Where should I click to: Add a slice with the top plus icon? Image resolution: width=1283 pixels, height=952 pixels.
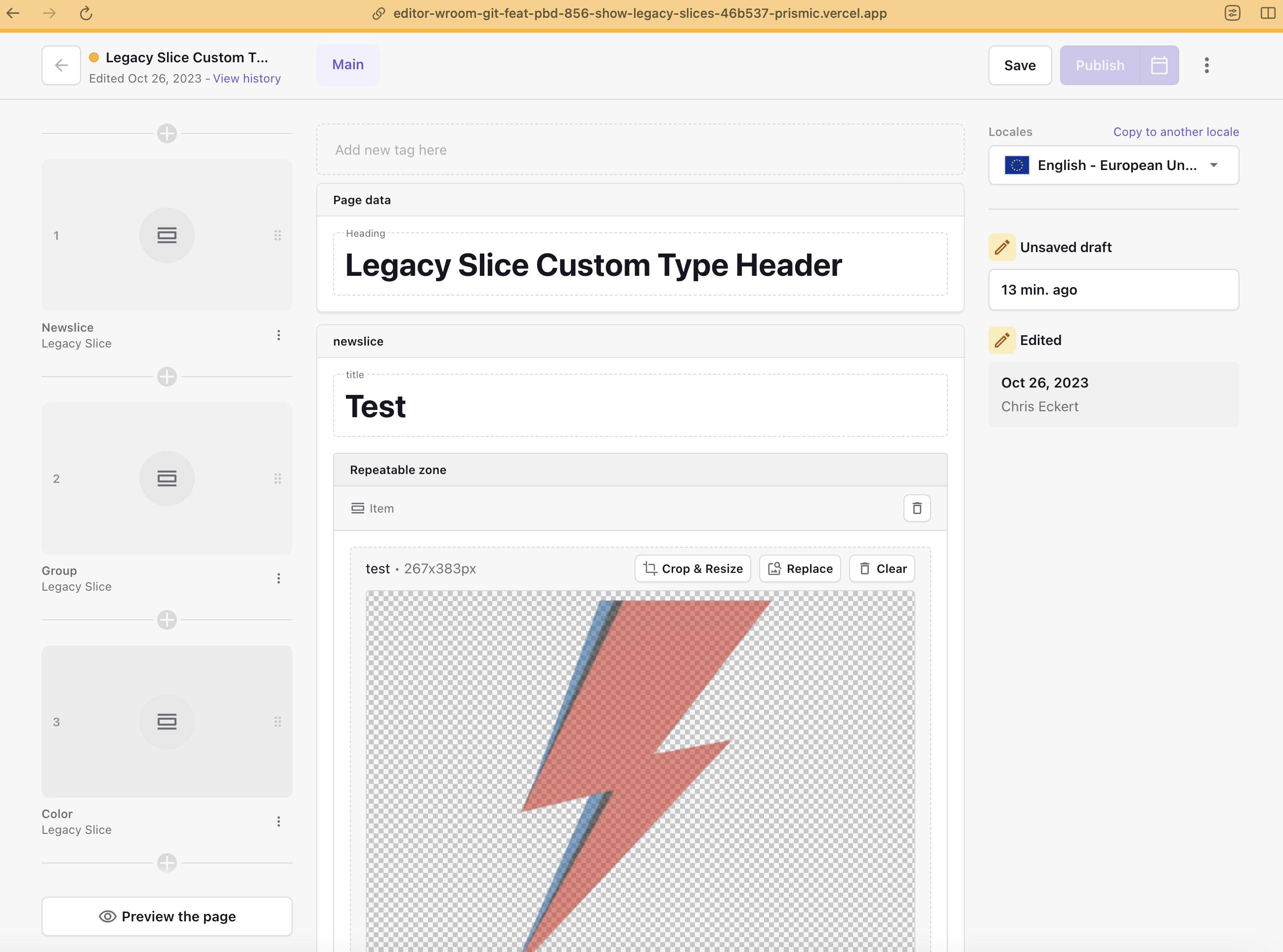tap(167, 133)
